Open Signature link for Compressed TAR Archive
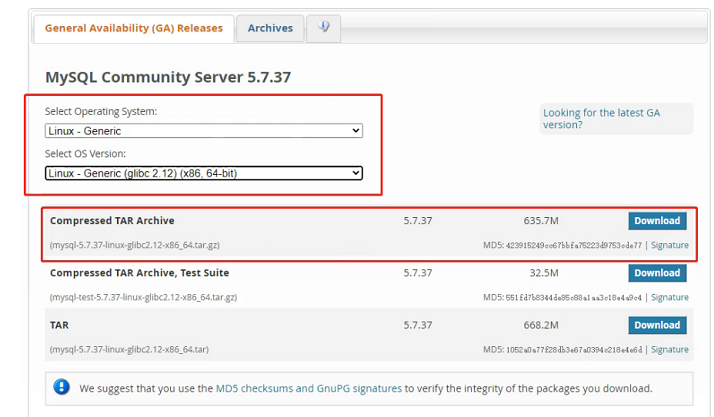 click(x=669, y=245)
